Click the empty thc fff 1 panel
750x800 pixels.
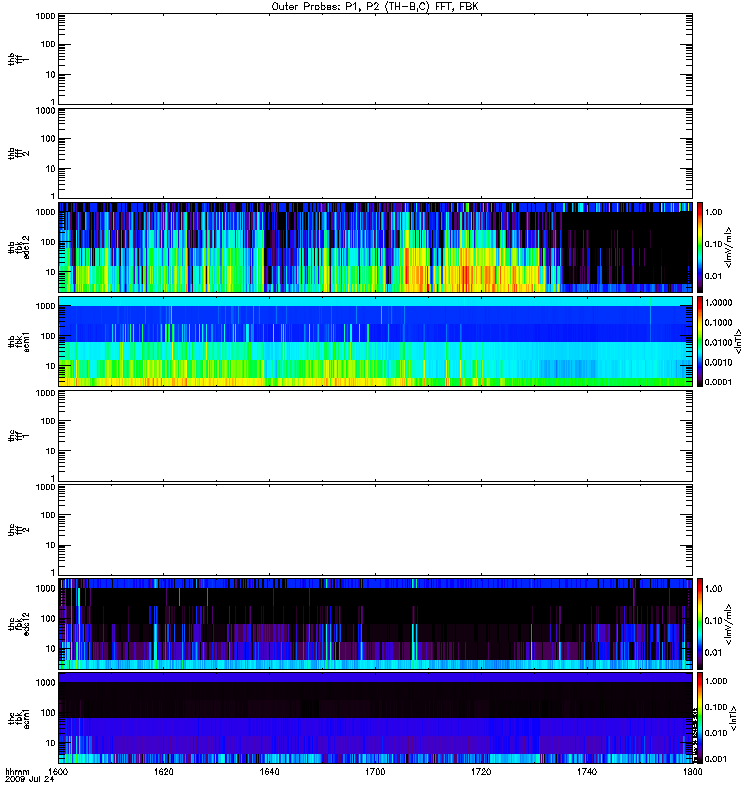tap(376, 436)
